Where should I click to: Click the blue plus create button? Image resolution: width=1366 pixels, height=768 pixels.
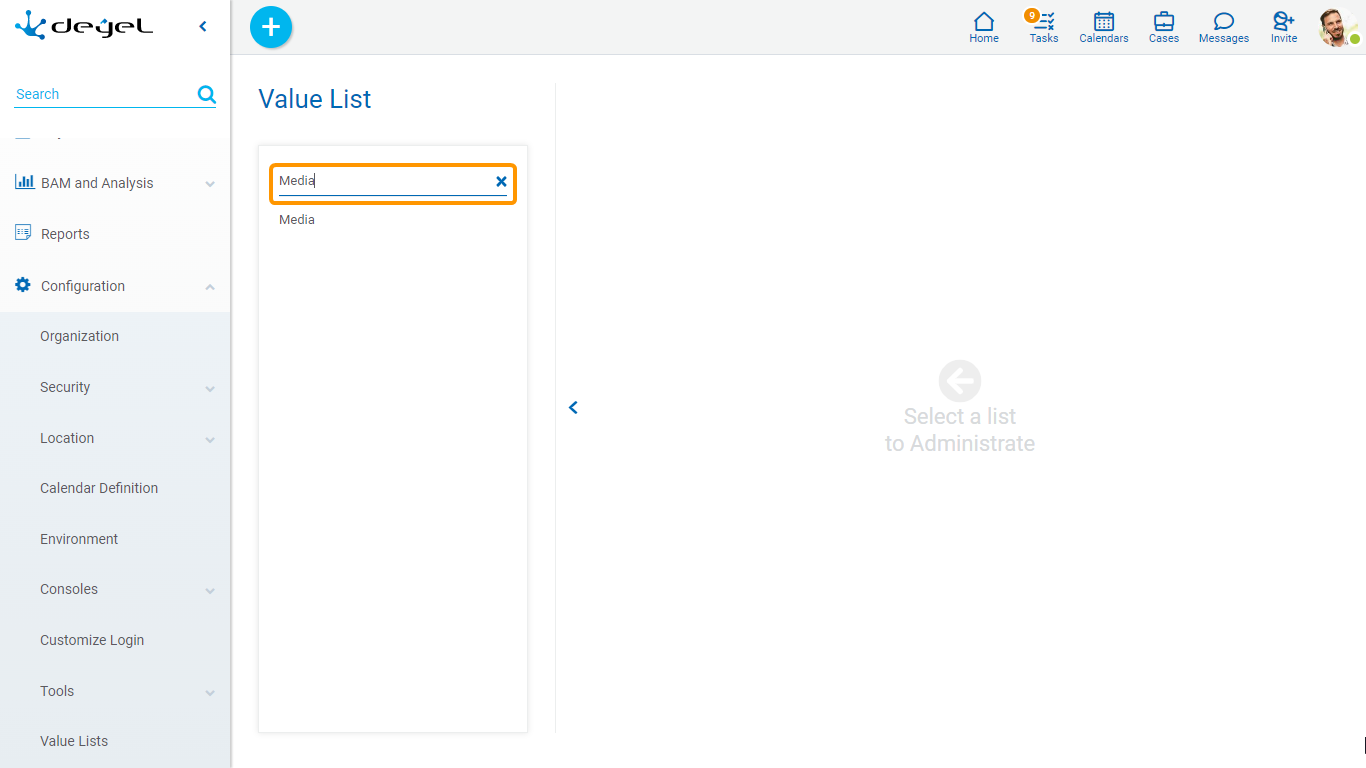click(x=271, y=27)
